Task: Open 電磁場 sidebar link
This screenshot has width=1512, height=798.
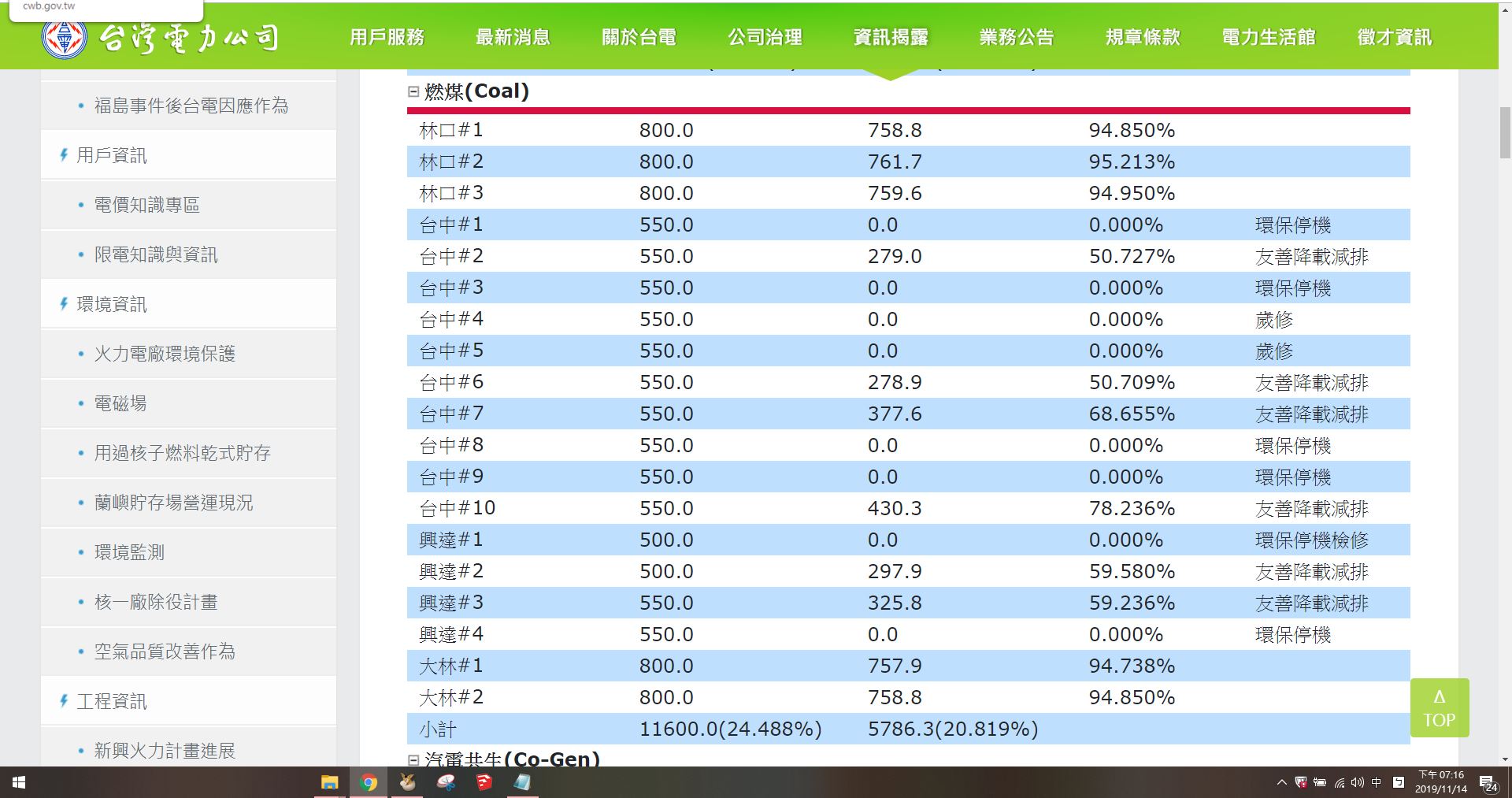Action: click(x=120, y=403)
